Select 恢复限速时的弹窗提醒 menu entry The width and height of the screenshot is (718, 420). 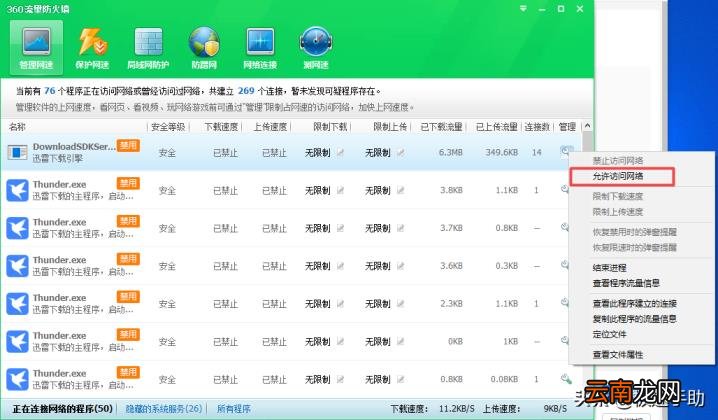[x=635, y=248]
